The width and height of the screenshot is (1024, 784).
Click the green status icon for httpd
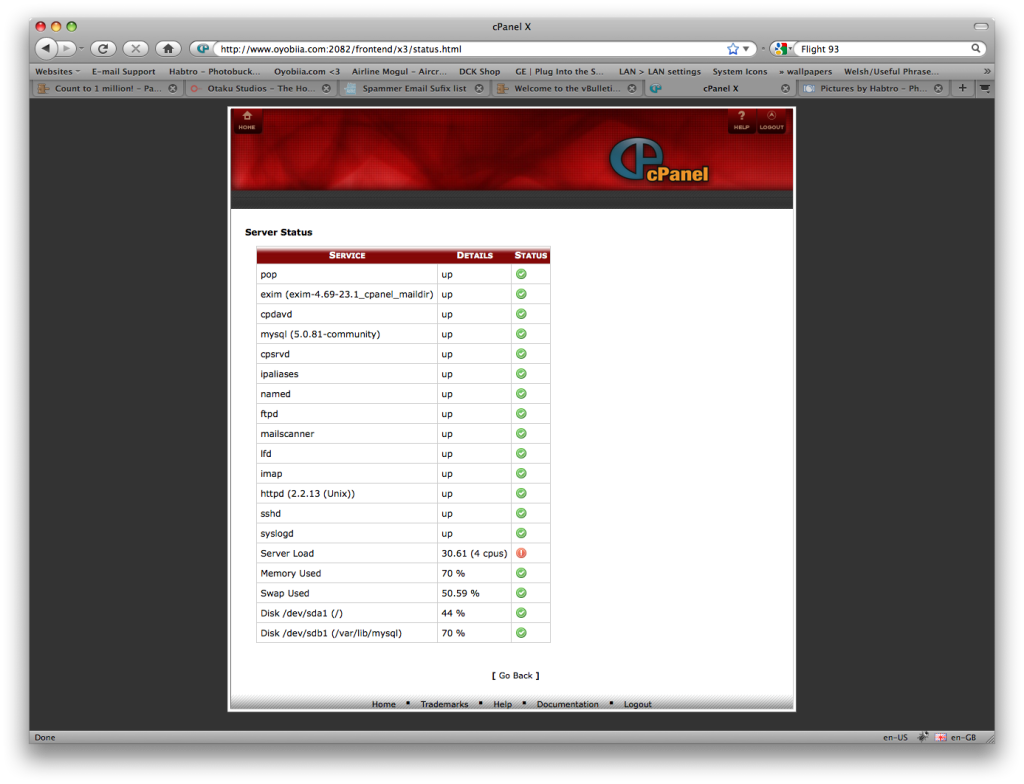click(x=521, y=493)
